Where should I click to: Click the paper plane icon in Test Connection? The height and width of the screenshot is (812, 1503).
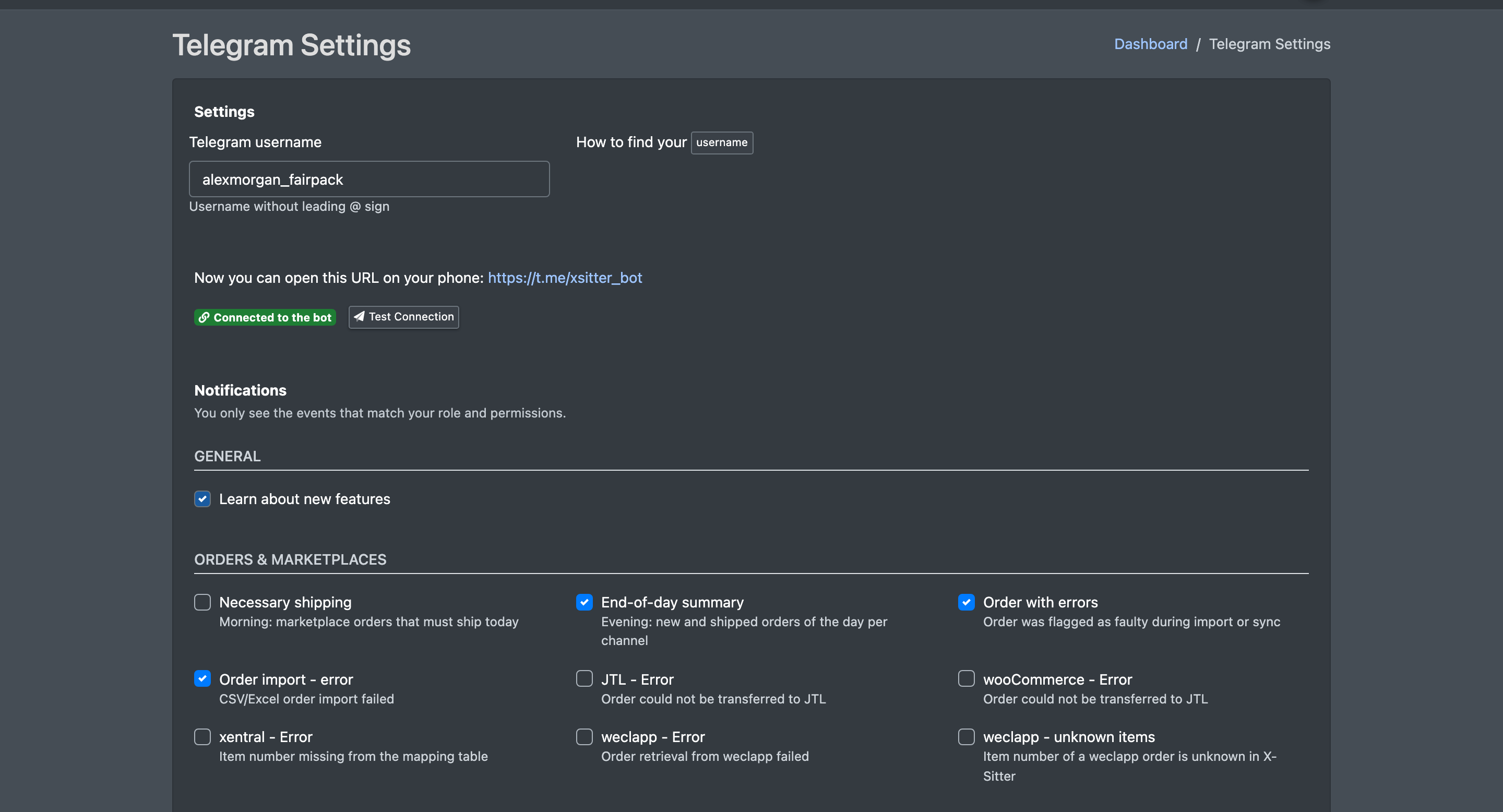[x=360, y=316]
